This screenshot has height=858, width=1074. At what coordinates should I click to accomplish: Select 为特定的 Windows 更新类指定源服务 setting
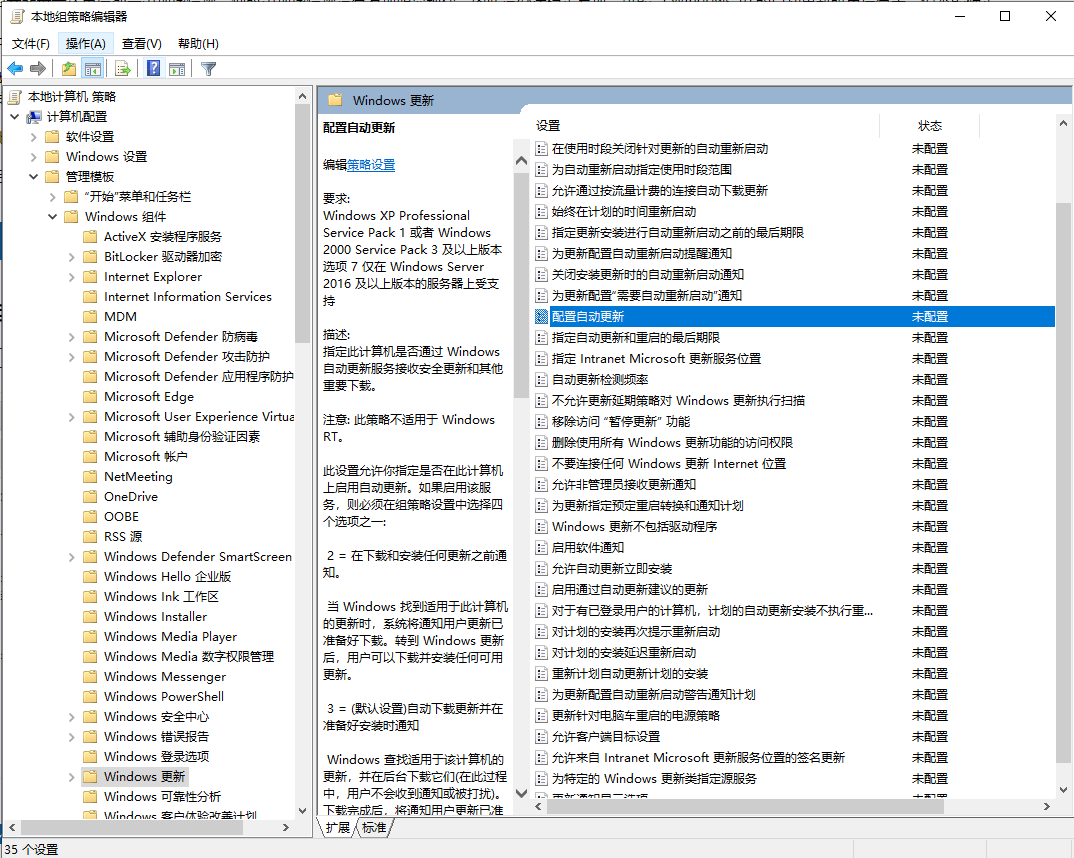[x=654, y=779]
